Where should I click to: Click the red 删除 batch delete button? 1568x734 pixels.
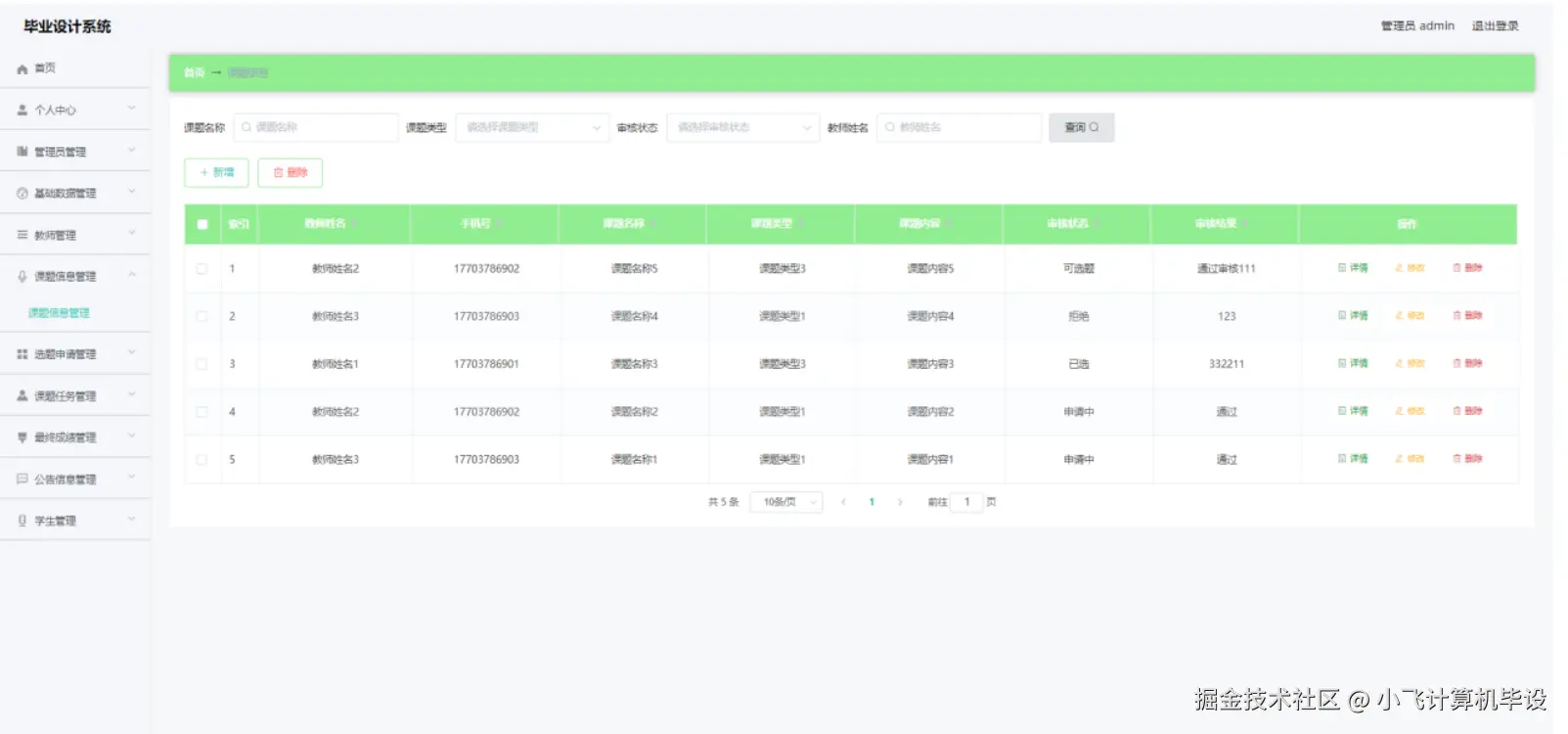(x=291, y=172)
